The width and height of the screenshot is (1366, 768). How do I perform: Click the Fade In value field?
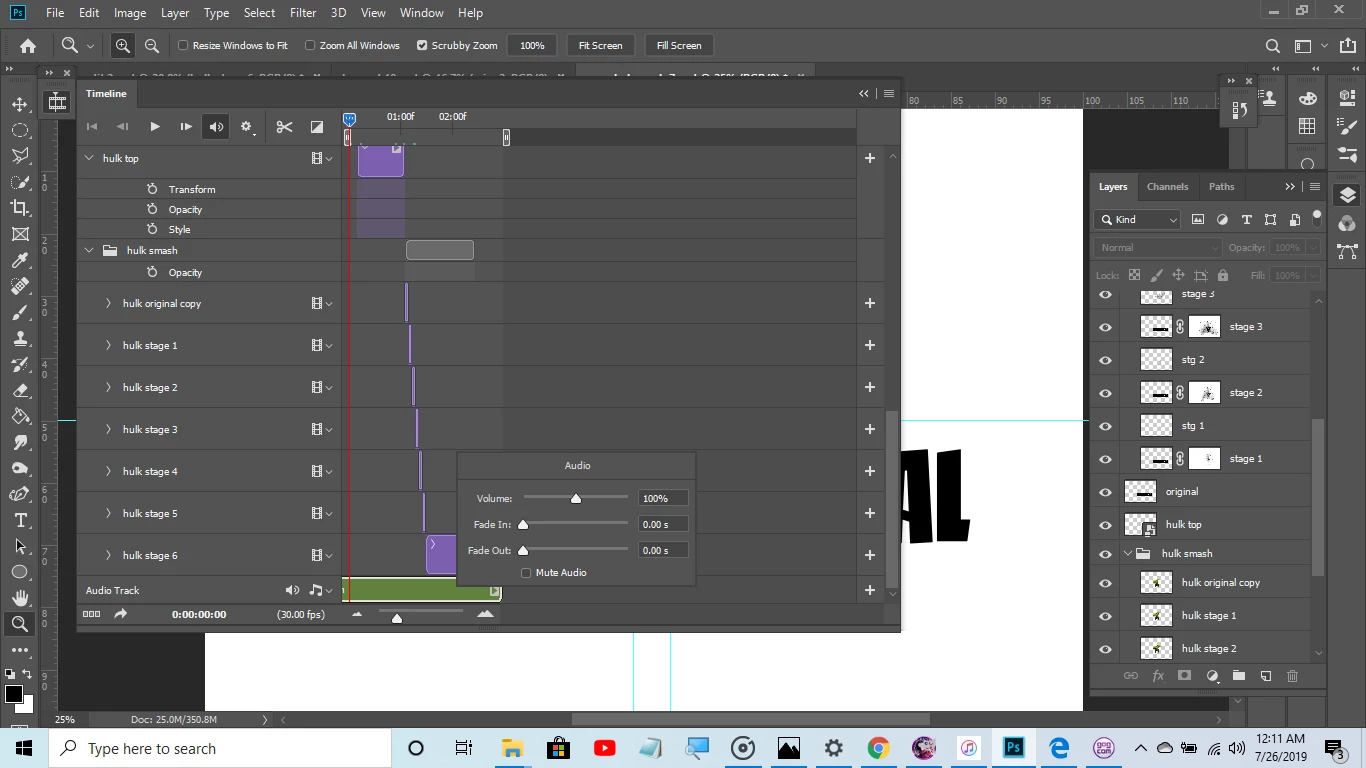tap(663, 524)
